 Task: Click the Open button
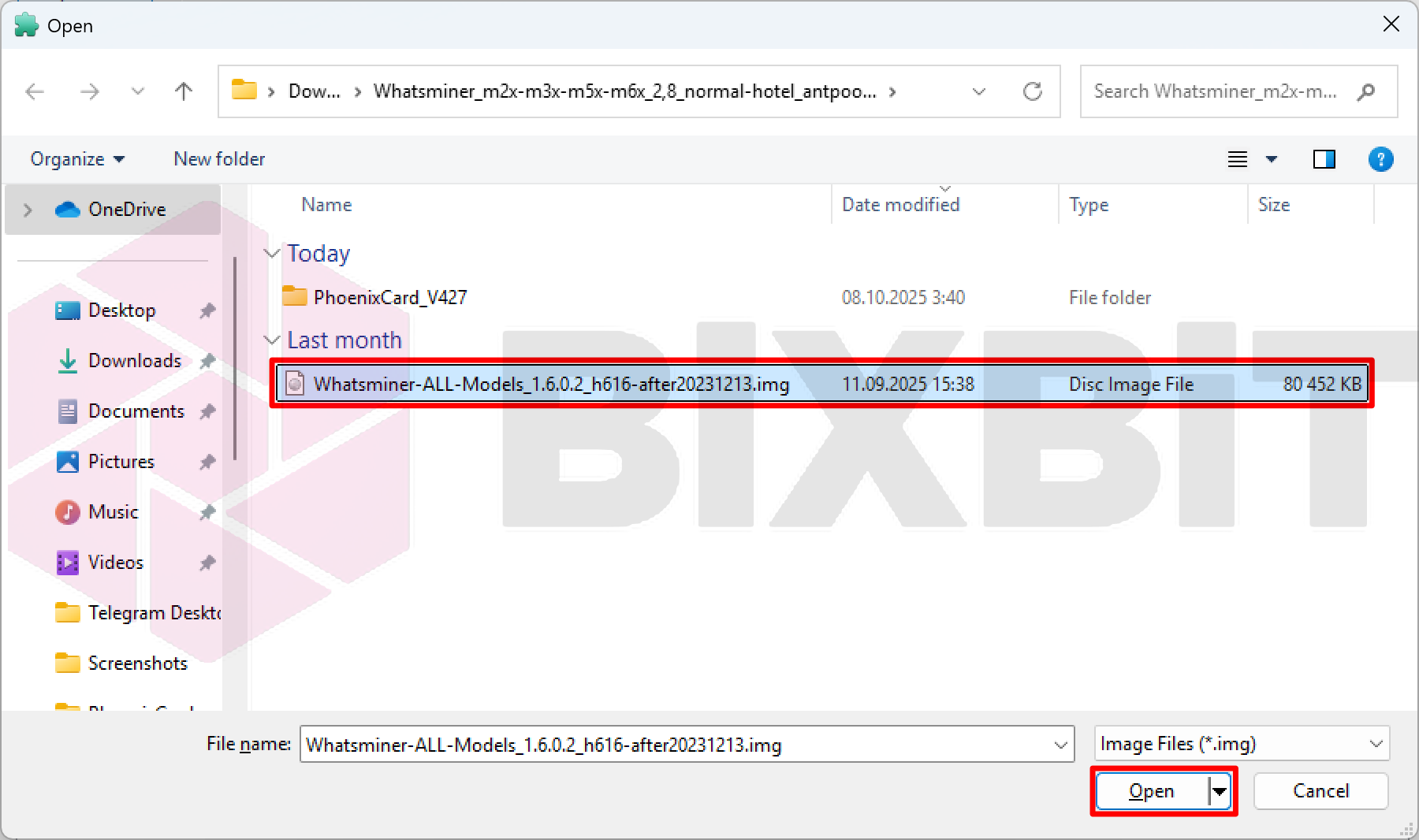point(1152,791)
